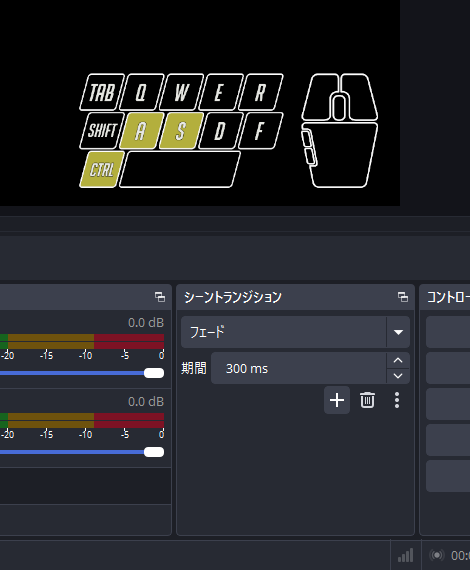The height and width of the screenshot is (570, 470).
Task: Click the first button in the コントロール panel
Action: (448, 332)
